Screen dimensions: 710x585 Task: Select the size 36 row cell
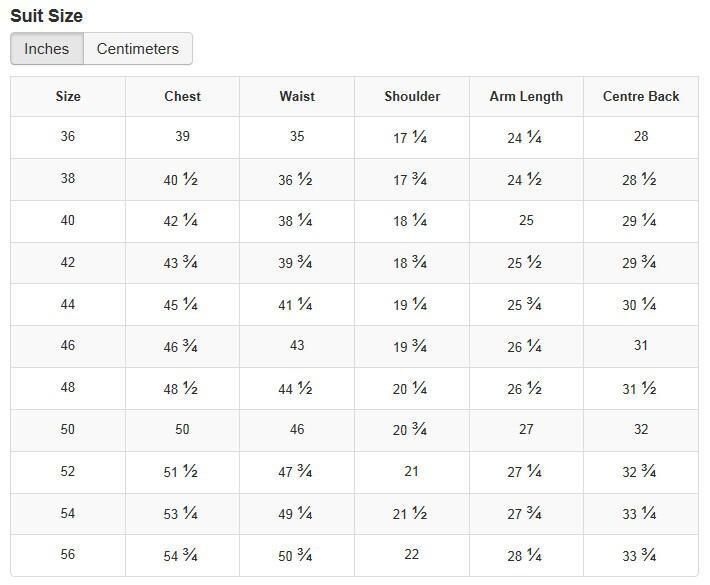click(68, 136)
